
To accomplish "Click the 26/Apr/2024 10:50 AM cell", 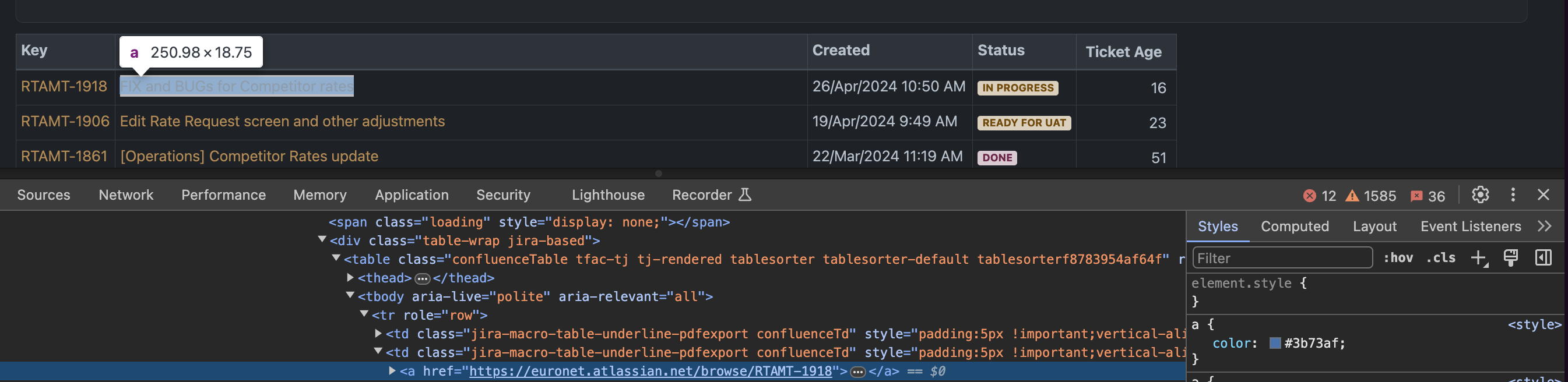I will pyautogui.click(x=889, y=86).
